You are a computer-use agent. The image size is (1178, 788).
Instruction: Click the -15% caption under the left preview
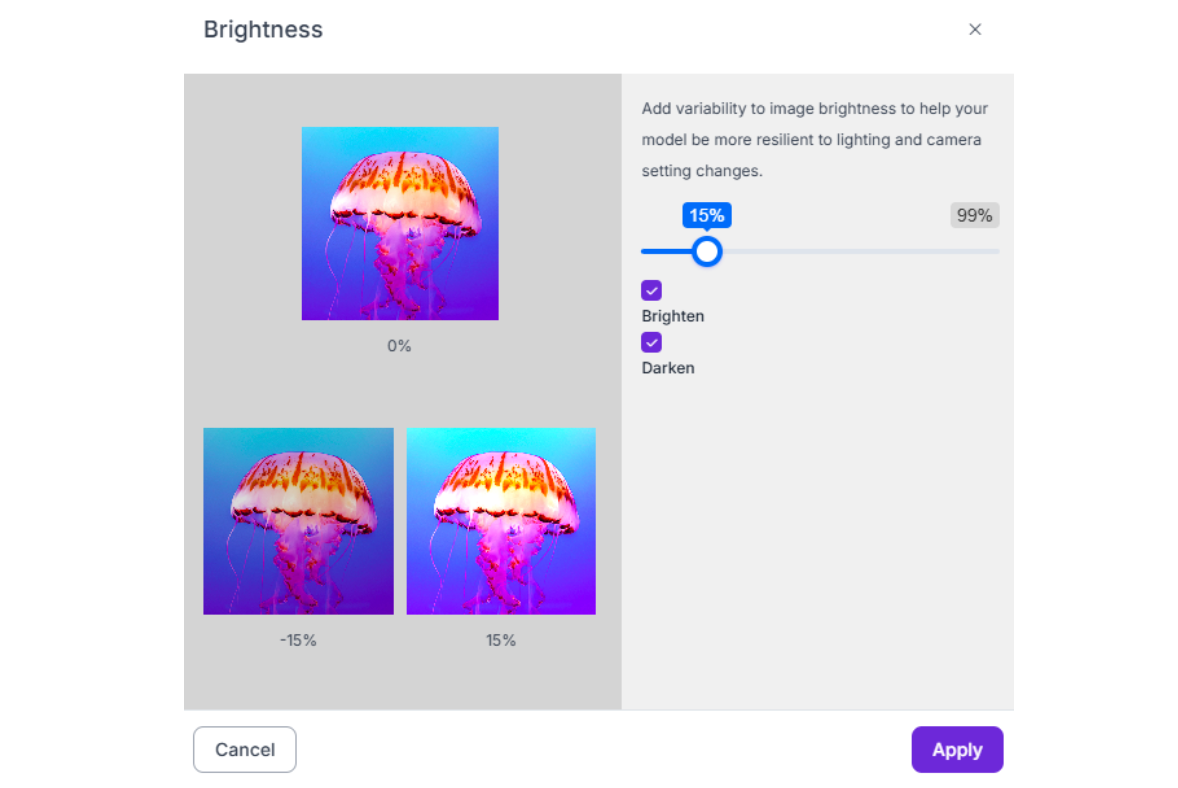[298, 640]
